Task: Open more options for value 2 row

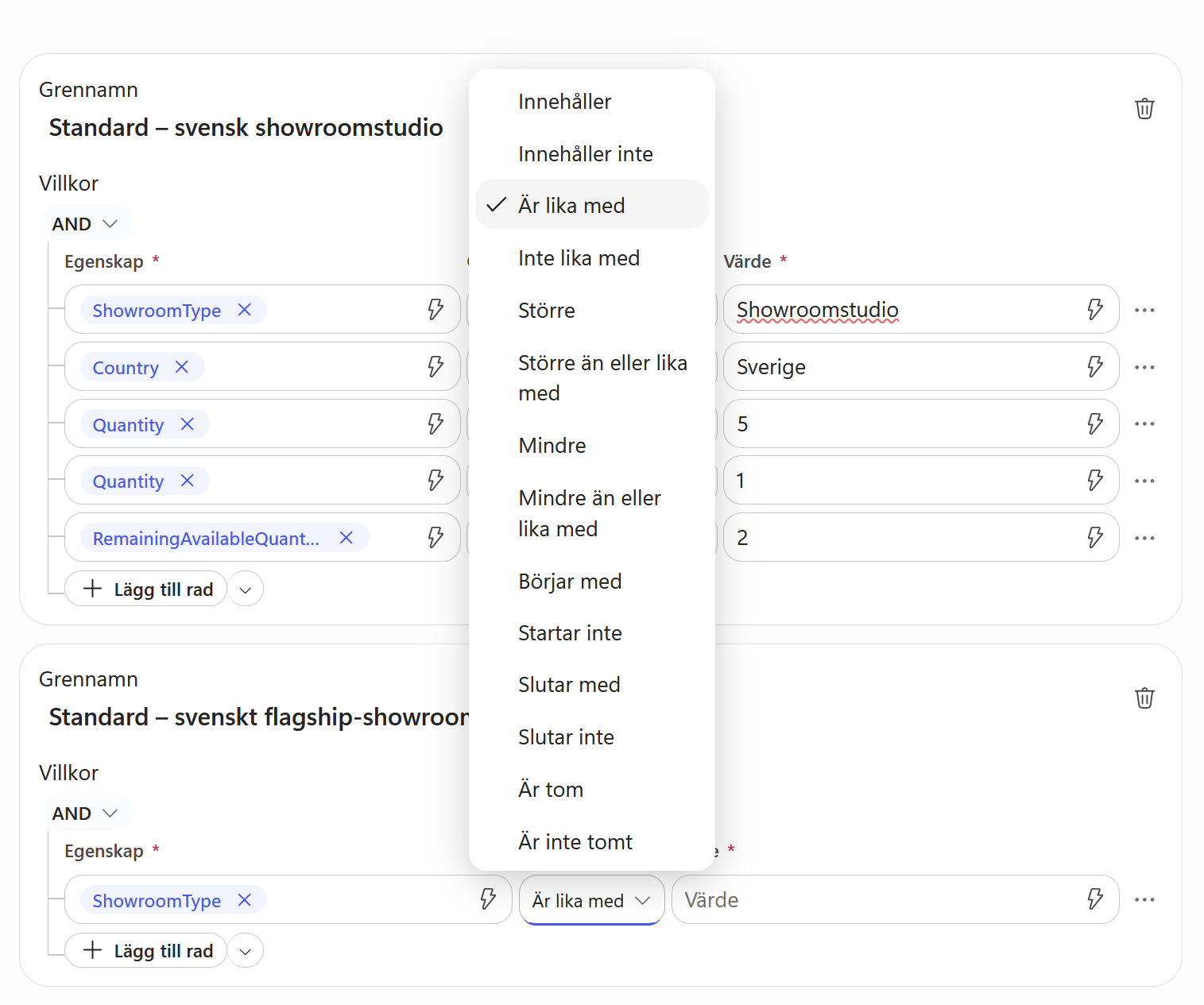Action: tap(1144, 538)
